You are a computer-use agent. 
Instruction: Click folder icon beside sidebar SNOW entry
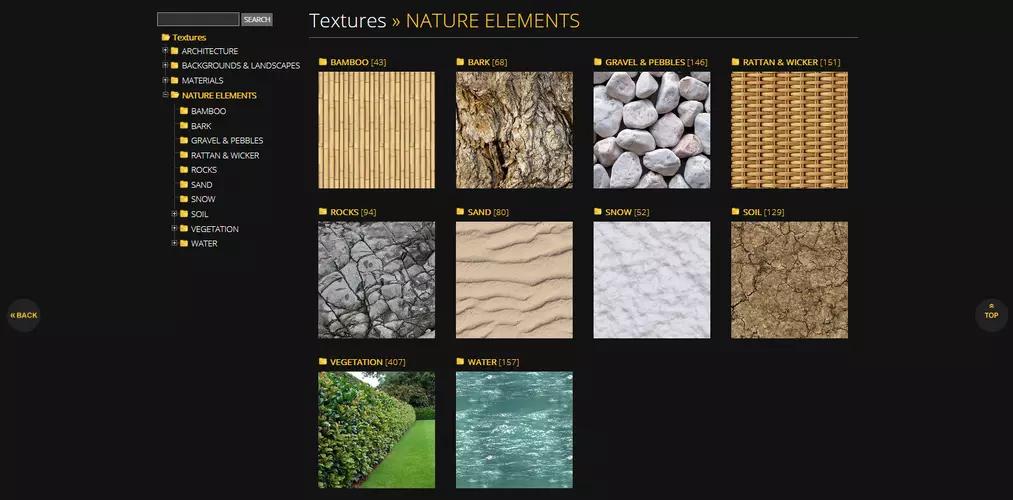[184, 199]
